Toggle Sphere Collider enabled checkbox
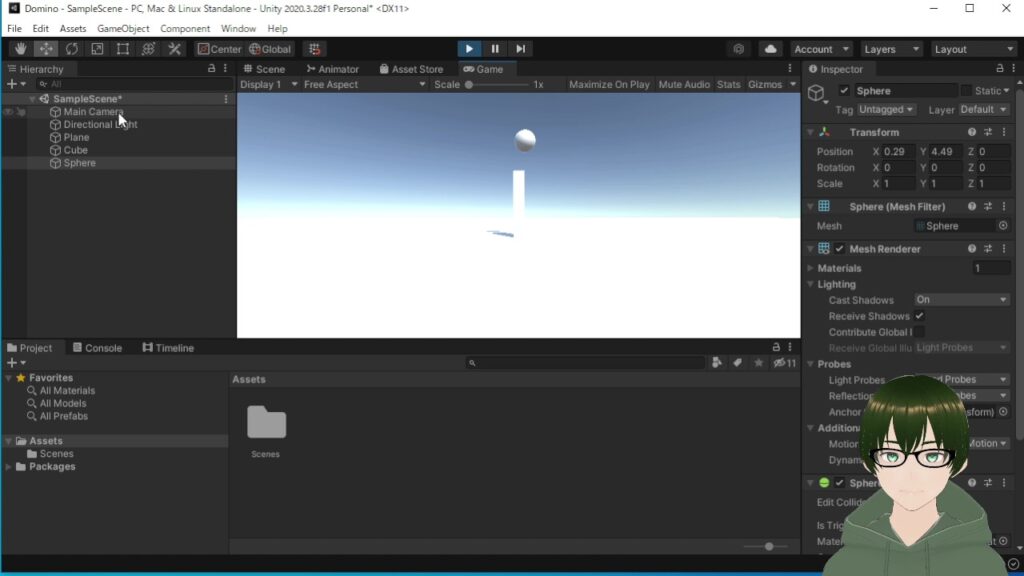1024x576 pixels. tap(839, 483)
